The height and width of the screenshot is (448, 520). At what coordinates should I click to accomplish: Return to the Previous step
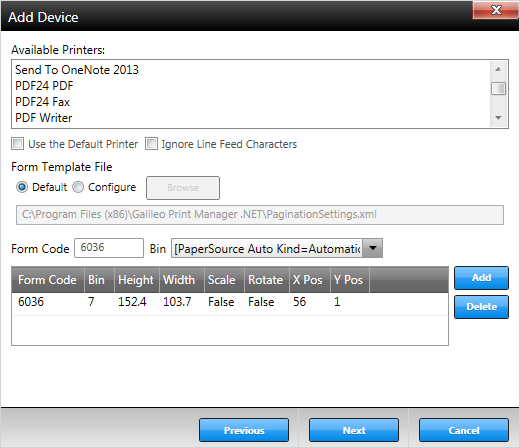[244, 430]
